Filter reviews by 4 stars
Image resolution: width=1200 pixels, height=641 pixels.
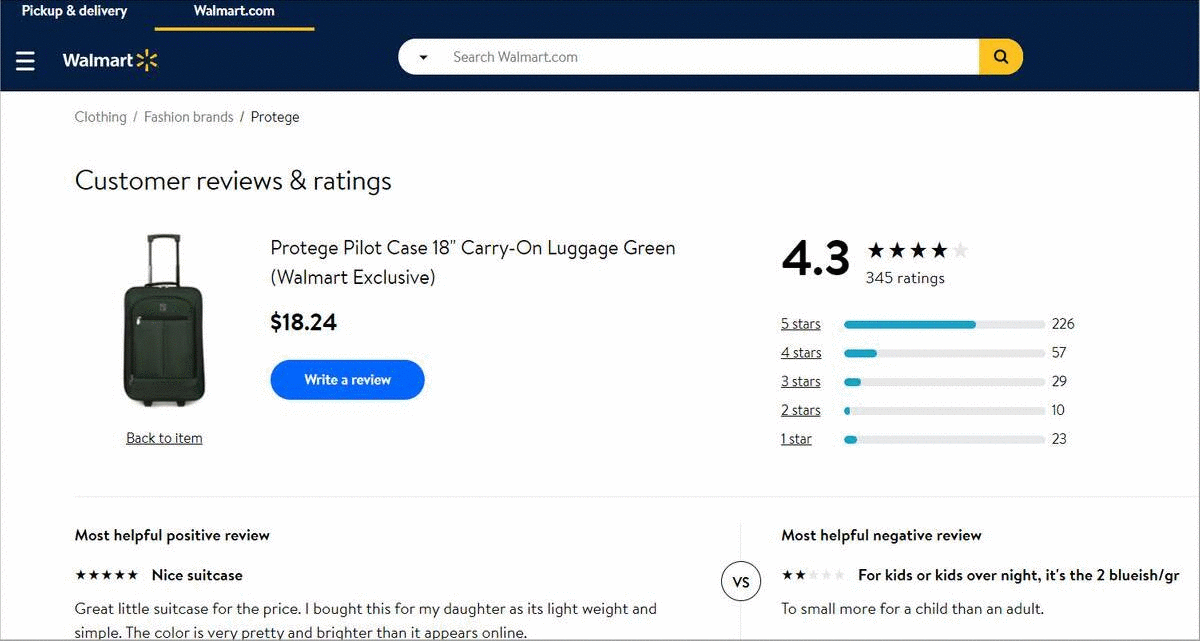[x=801, y=353]
